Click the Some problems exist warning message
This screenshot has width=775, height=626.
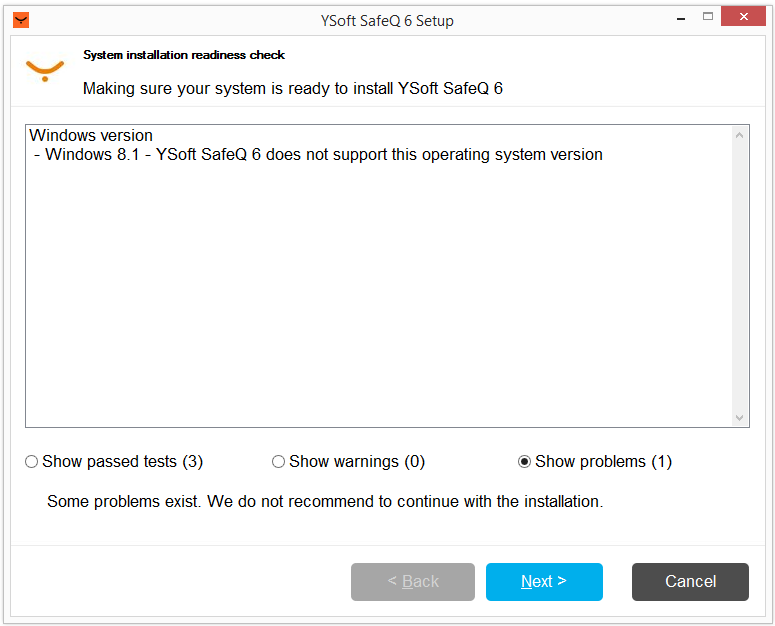(325, 501)
